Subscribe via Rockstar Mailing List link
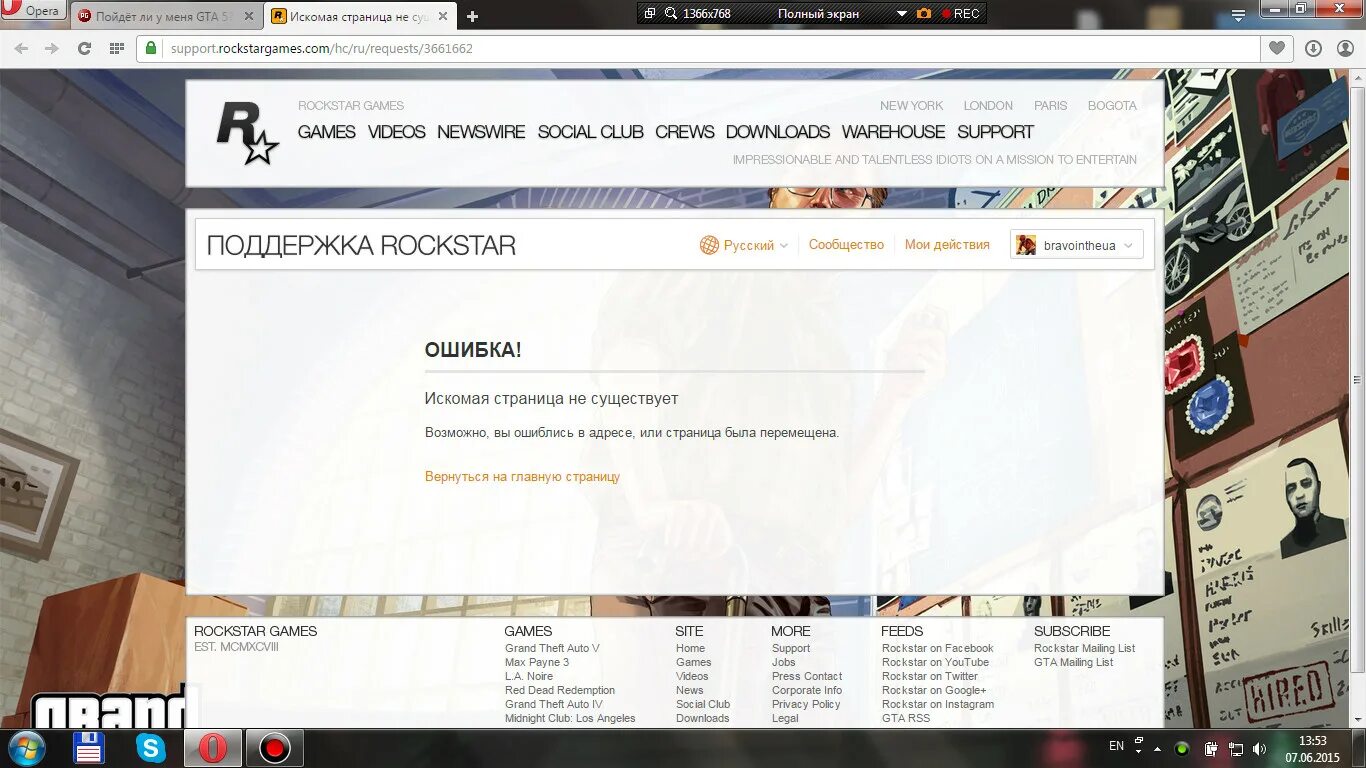The image size is (1366, 768). 1085,648
